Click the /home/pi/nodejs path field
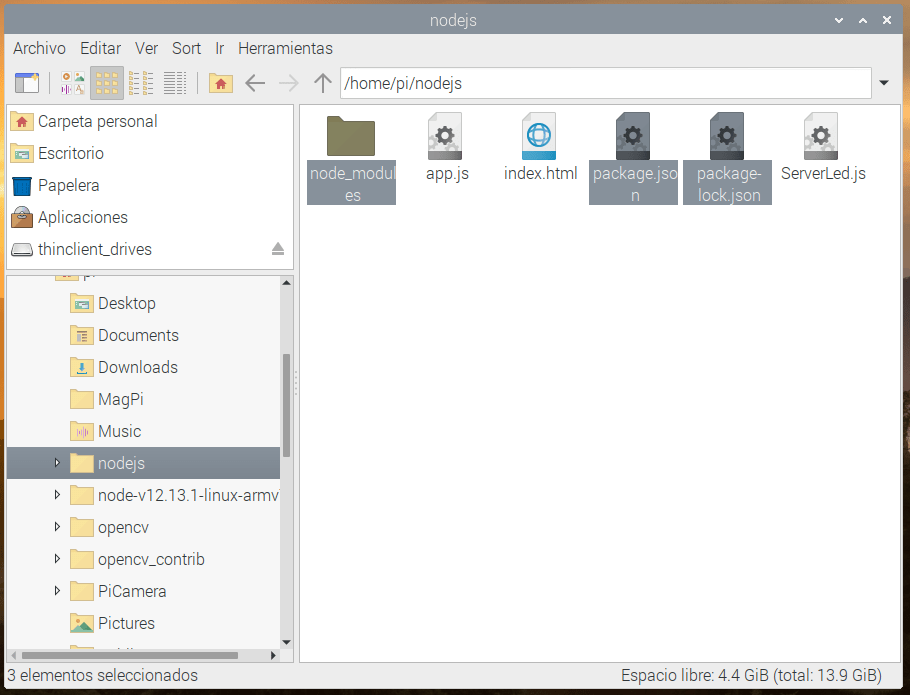 (605, 83)
